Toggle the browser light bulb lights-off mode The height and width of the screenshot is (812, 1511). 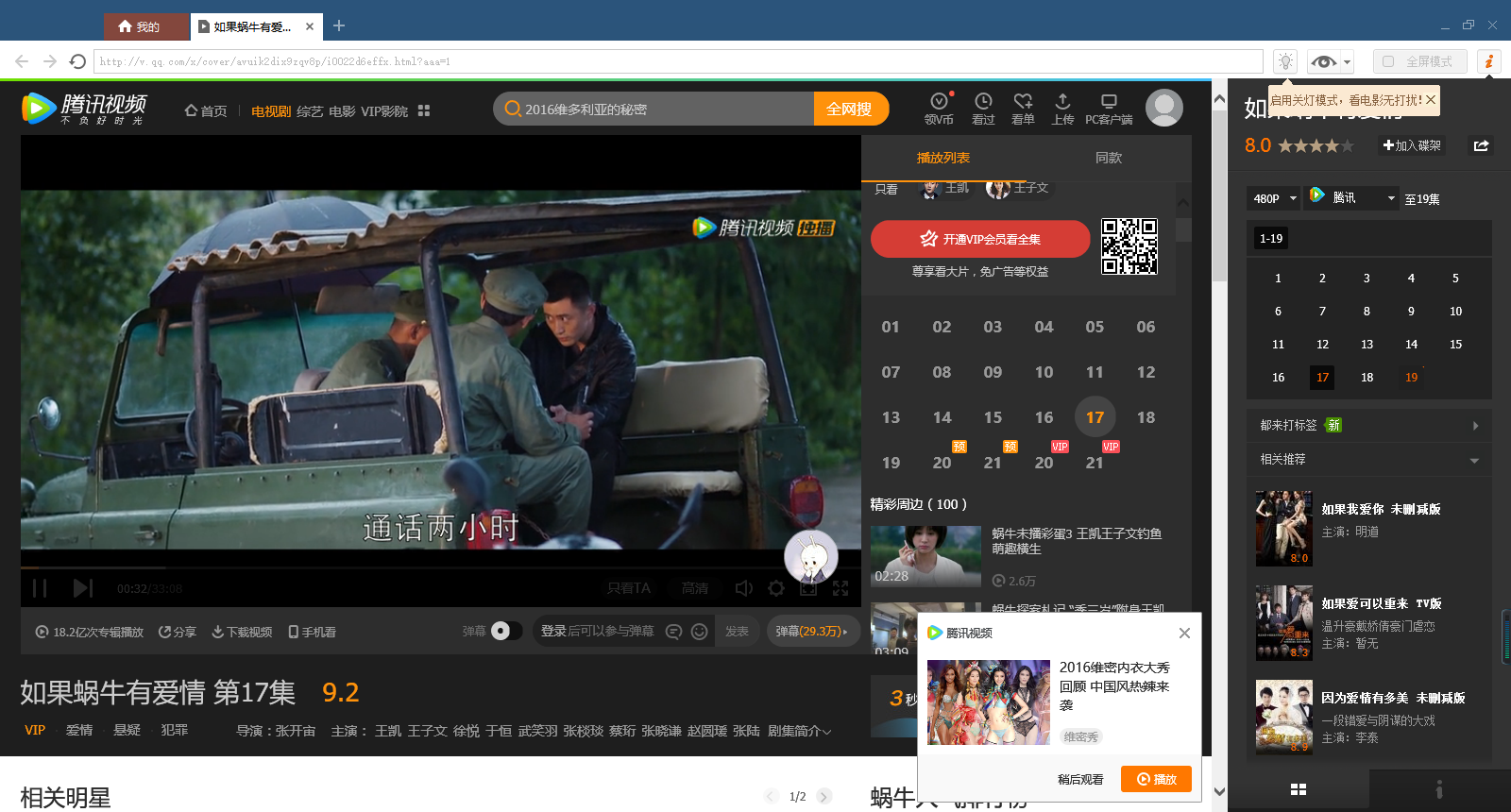1285,61
